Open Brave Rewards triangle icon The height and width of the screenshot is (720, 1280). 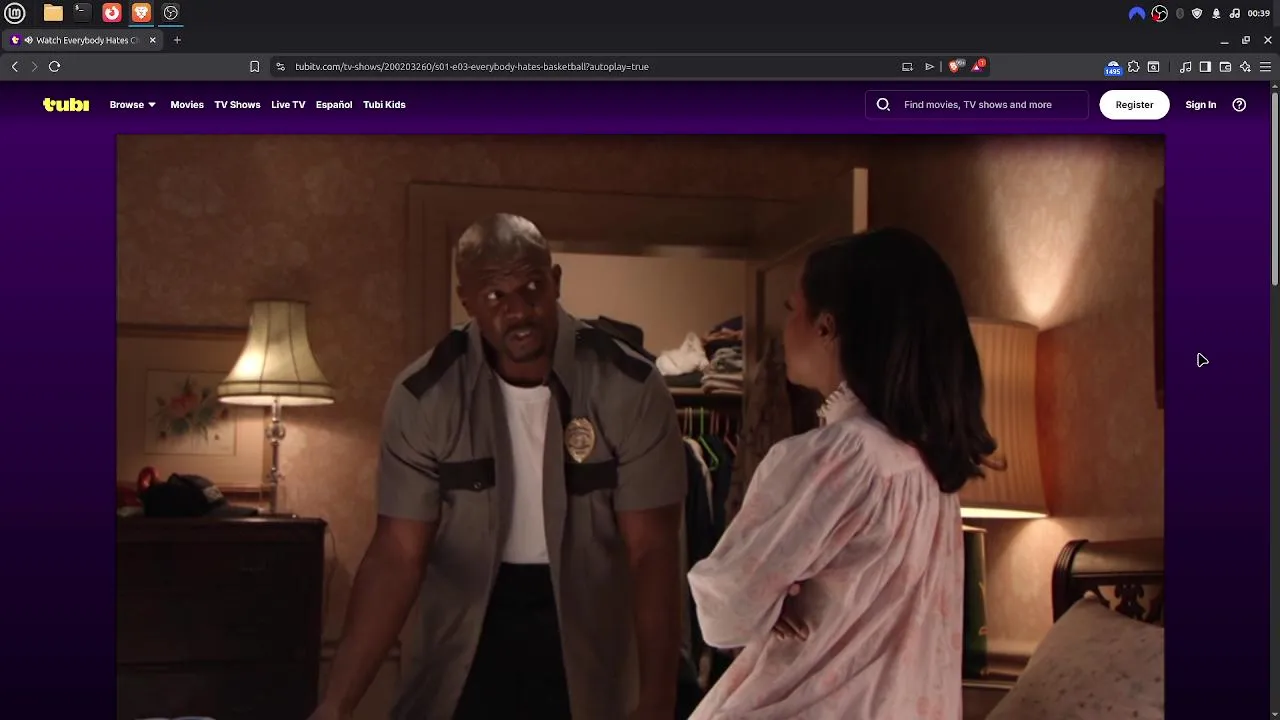coord(979,66)
